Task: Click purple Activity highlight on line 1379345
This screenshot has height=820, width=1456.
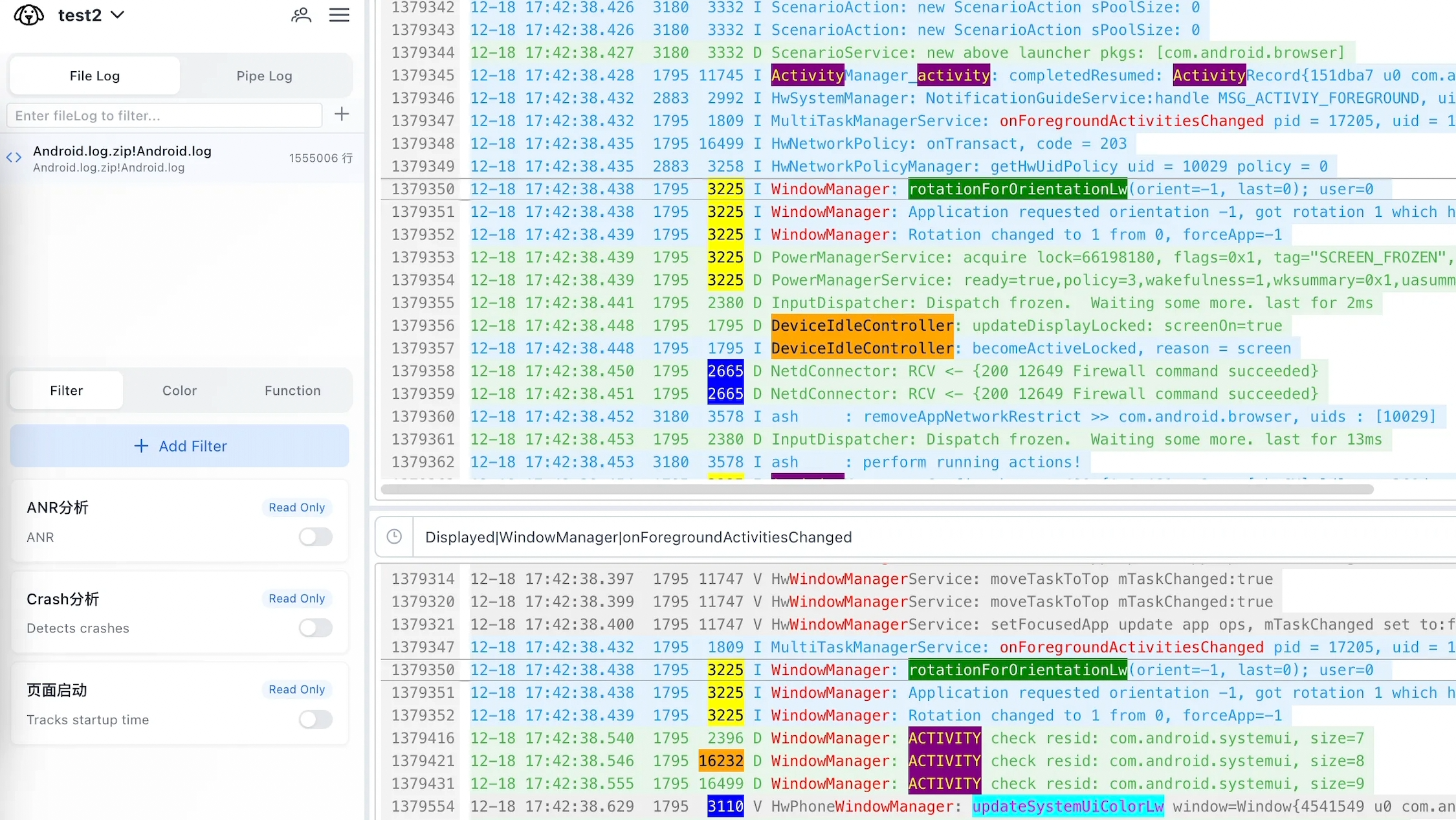Action: [x=808, y=76]
